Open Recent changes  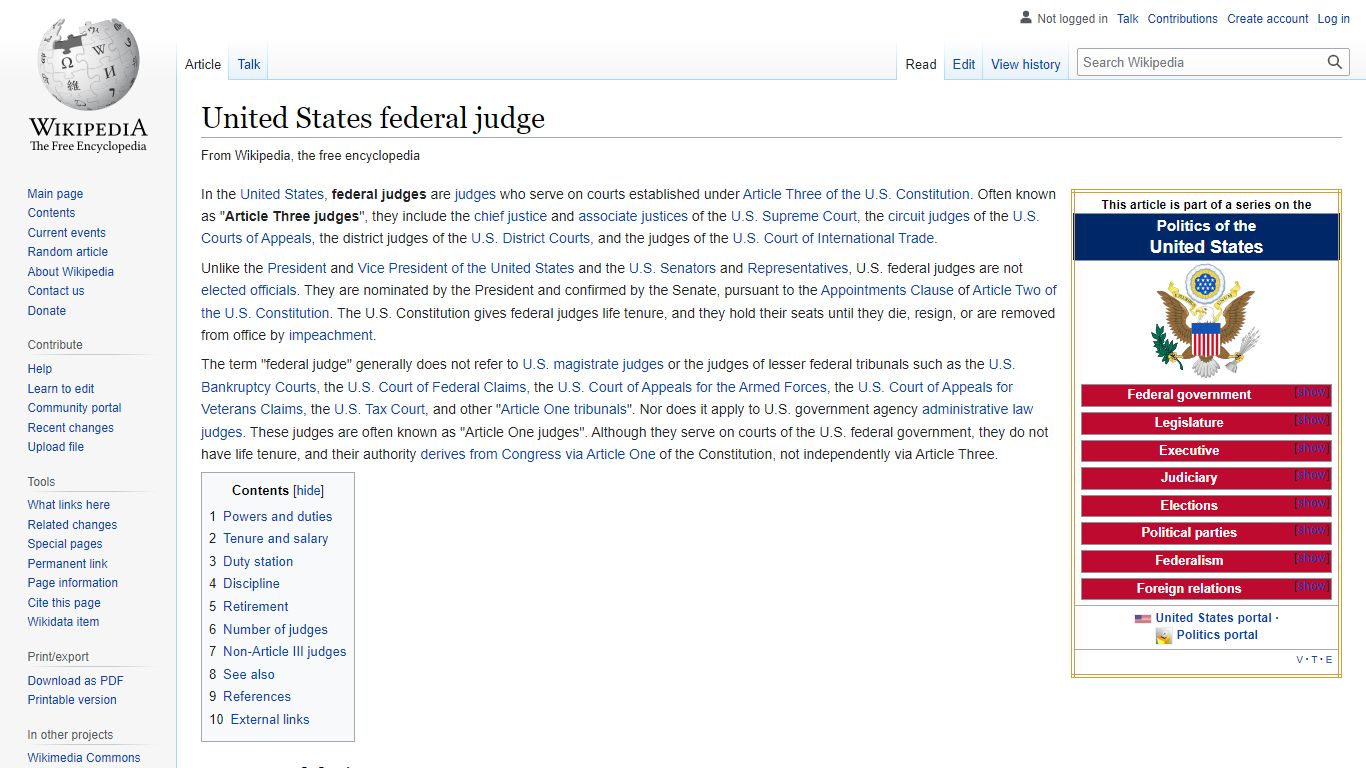(71, 428)
